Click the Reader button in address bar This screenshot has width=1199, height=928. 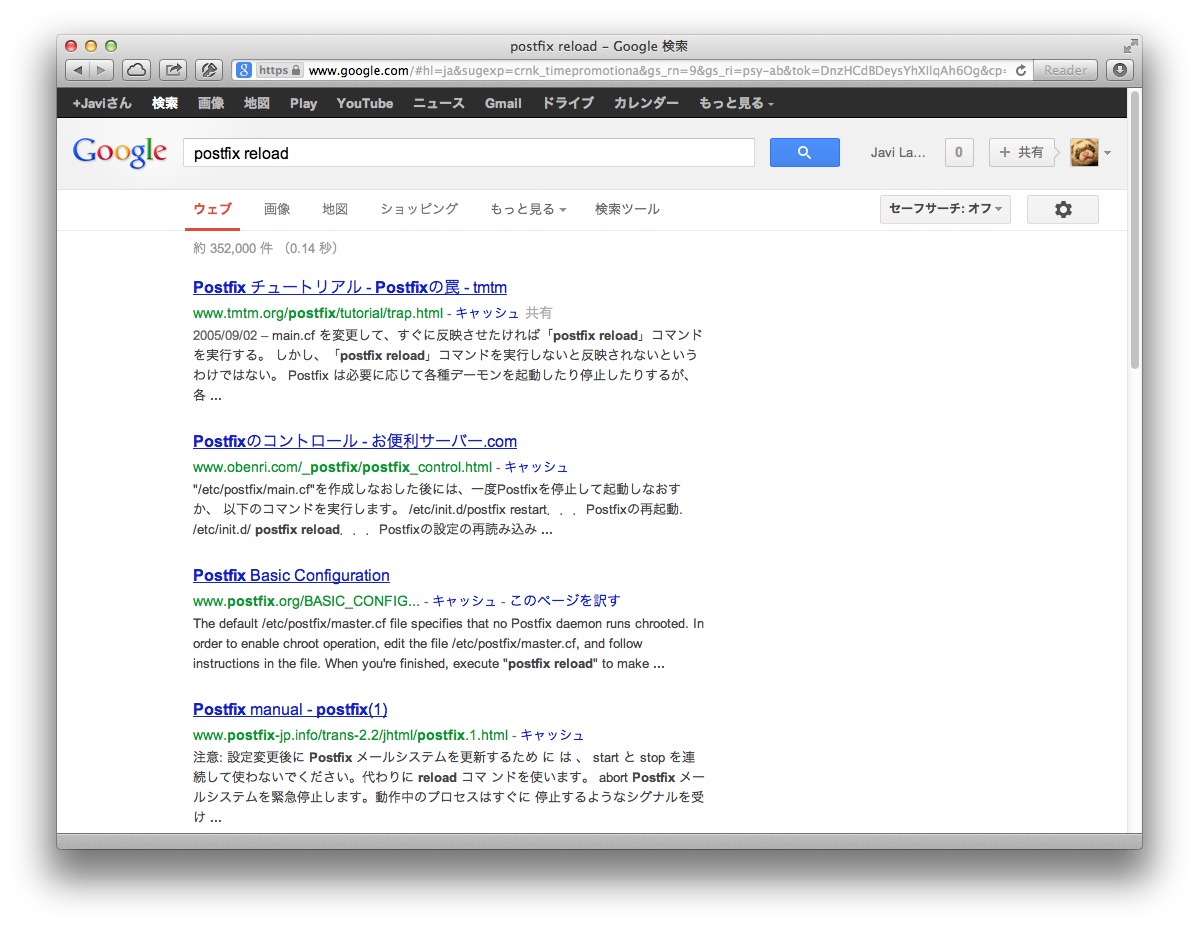pos(1065,70)
